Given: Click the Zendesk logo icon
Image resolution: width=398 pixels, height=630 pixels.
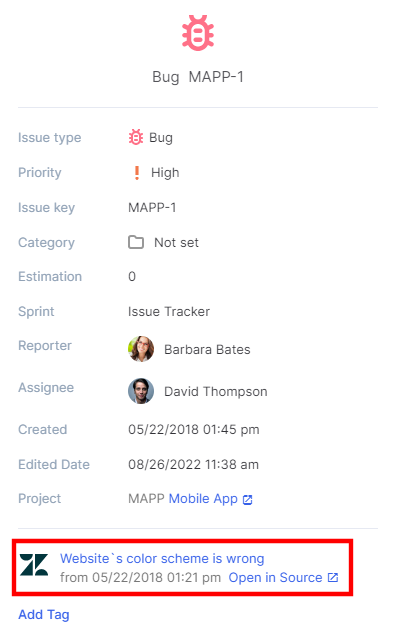Looking at the screenshot, I should coord(34,565).
